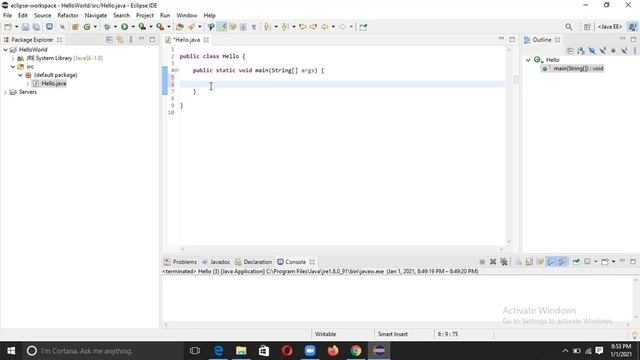Save the file with the Save icon
Image resolution: width=640 pixels, height=360 pixels.
25,27
